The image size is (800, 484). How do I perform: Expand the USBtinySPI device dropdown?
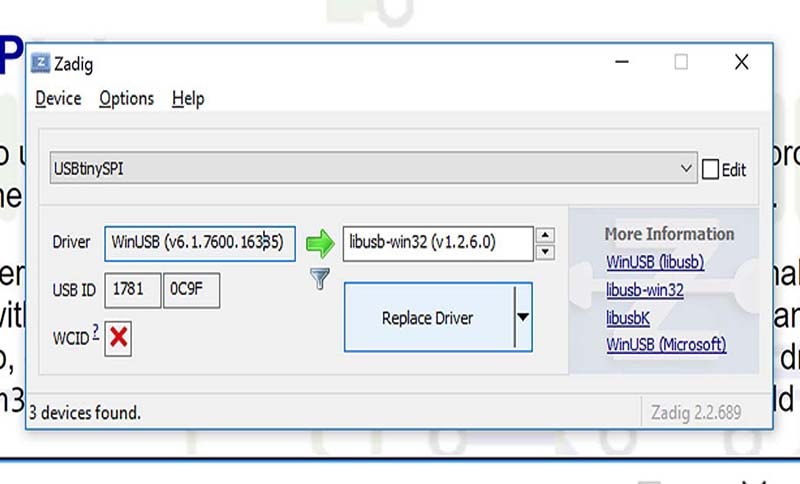(x=373, y=168)
